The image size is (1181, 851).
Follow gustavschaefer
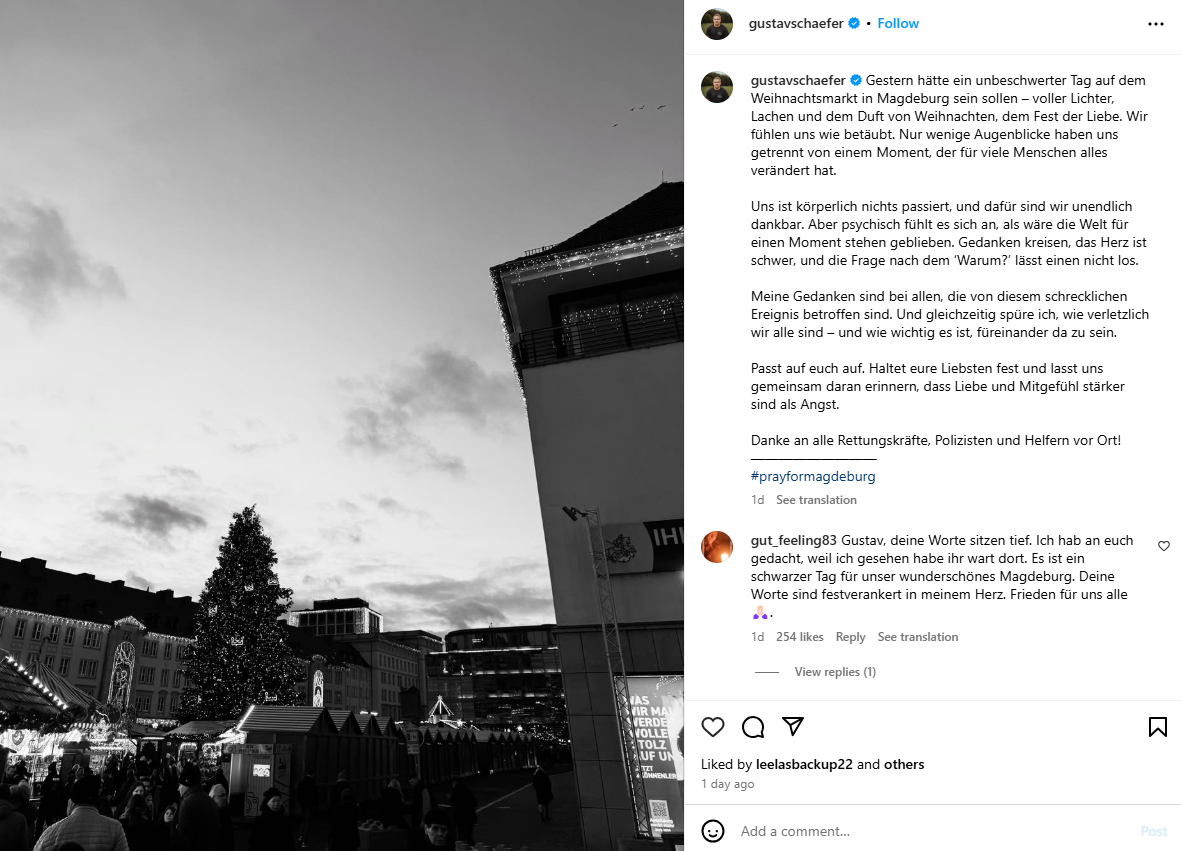pos(898,23)
